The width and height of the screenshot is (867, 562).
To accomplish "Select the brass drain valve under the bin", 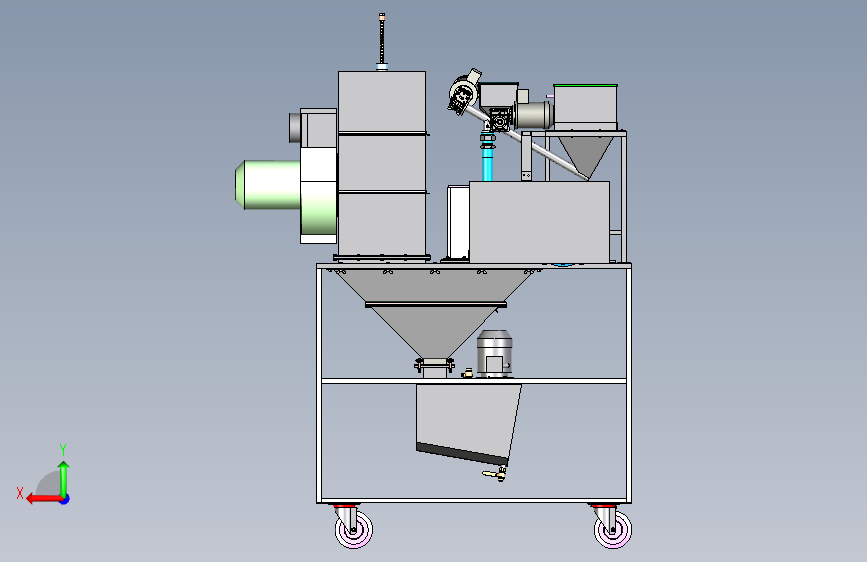I will [x=495, y=474].
